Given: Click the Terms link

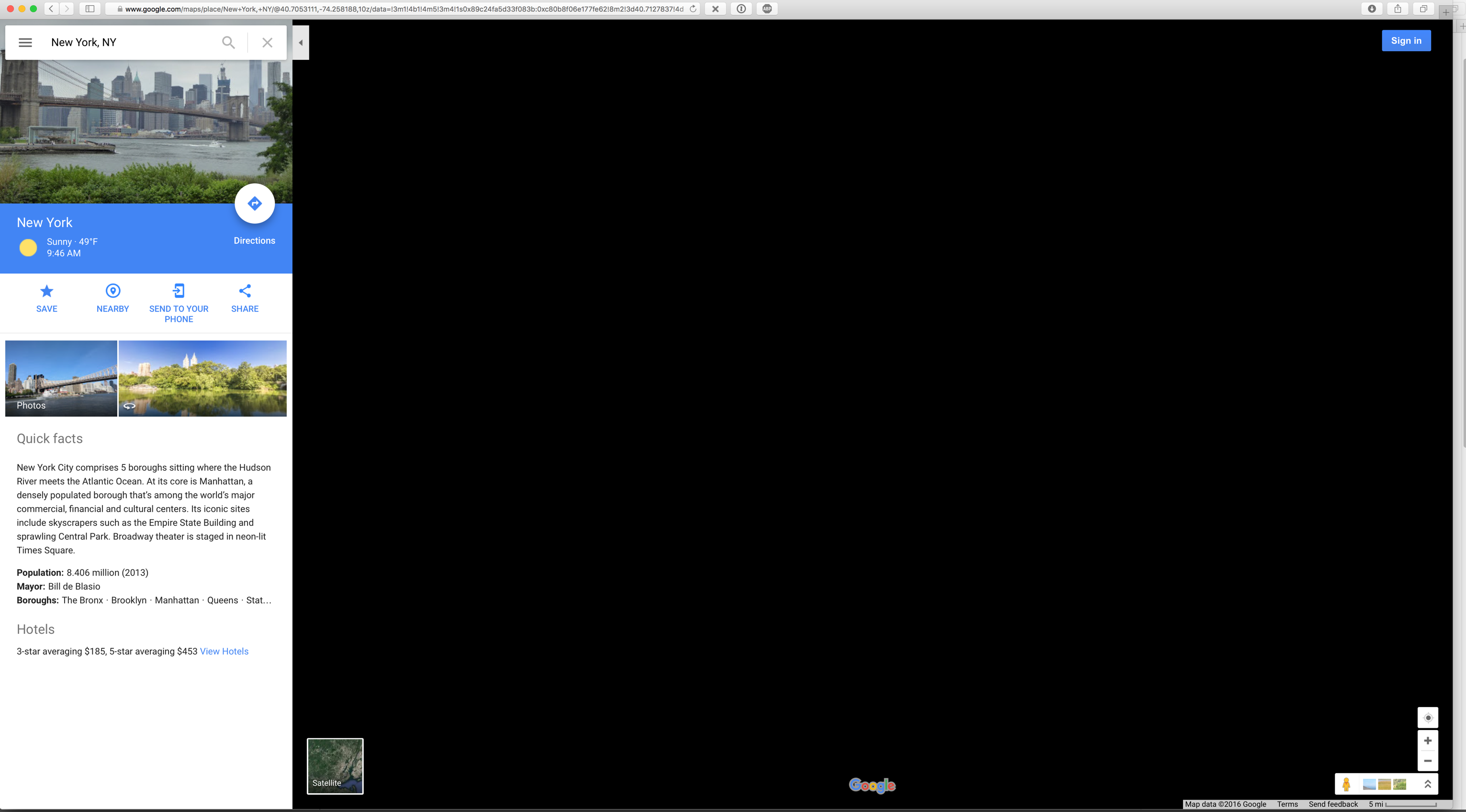Looking at the screenshot, I should 1287,804.
